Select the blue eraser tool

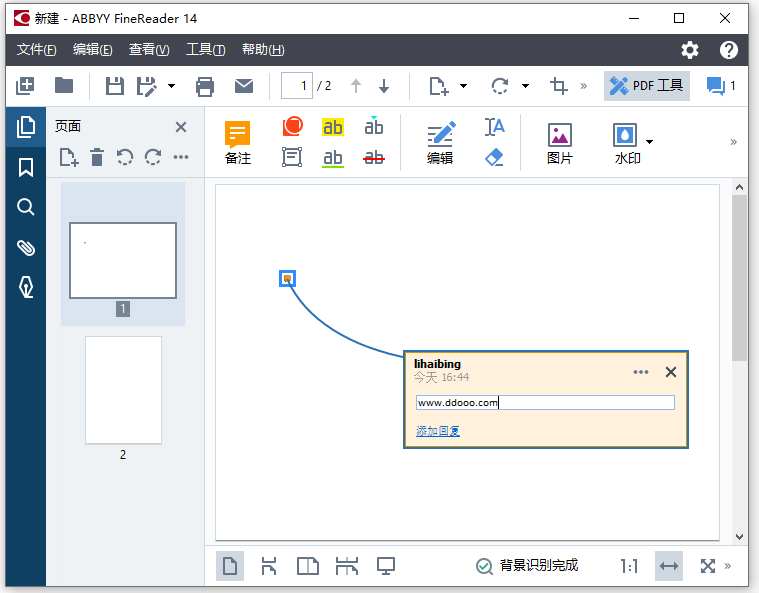point(494,157)
